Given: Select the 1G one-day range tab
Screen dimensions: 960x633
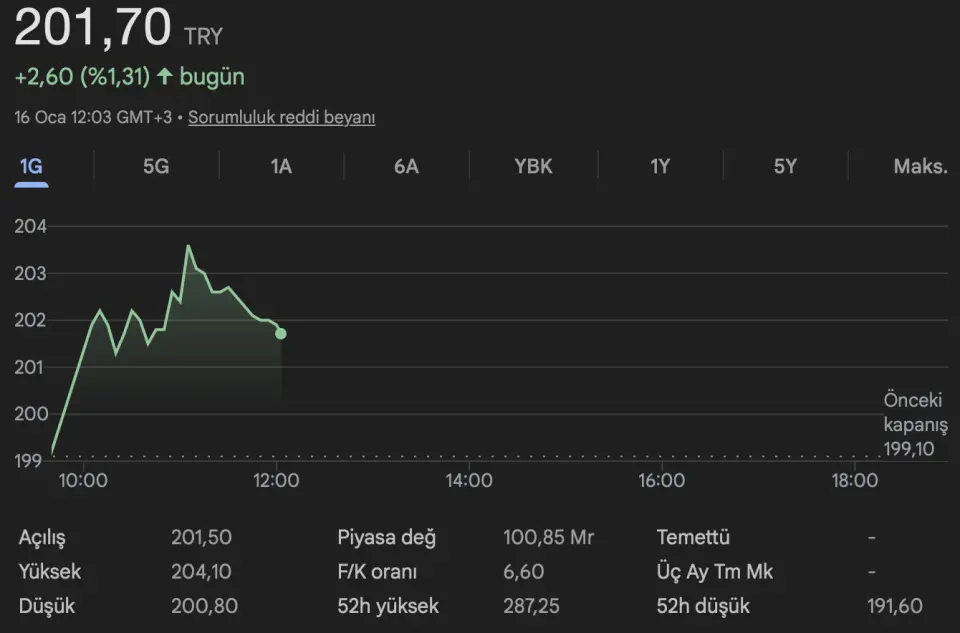Looking at the screenshot, I should click(x=31, y=166).
